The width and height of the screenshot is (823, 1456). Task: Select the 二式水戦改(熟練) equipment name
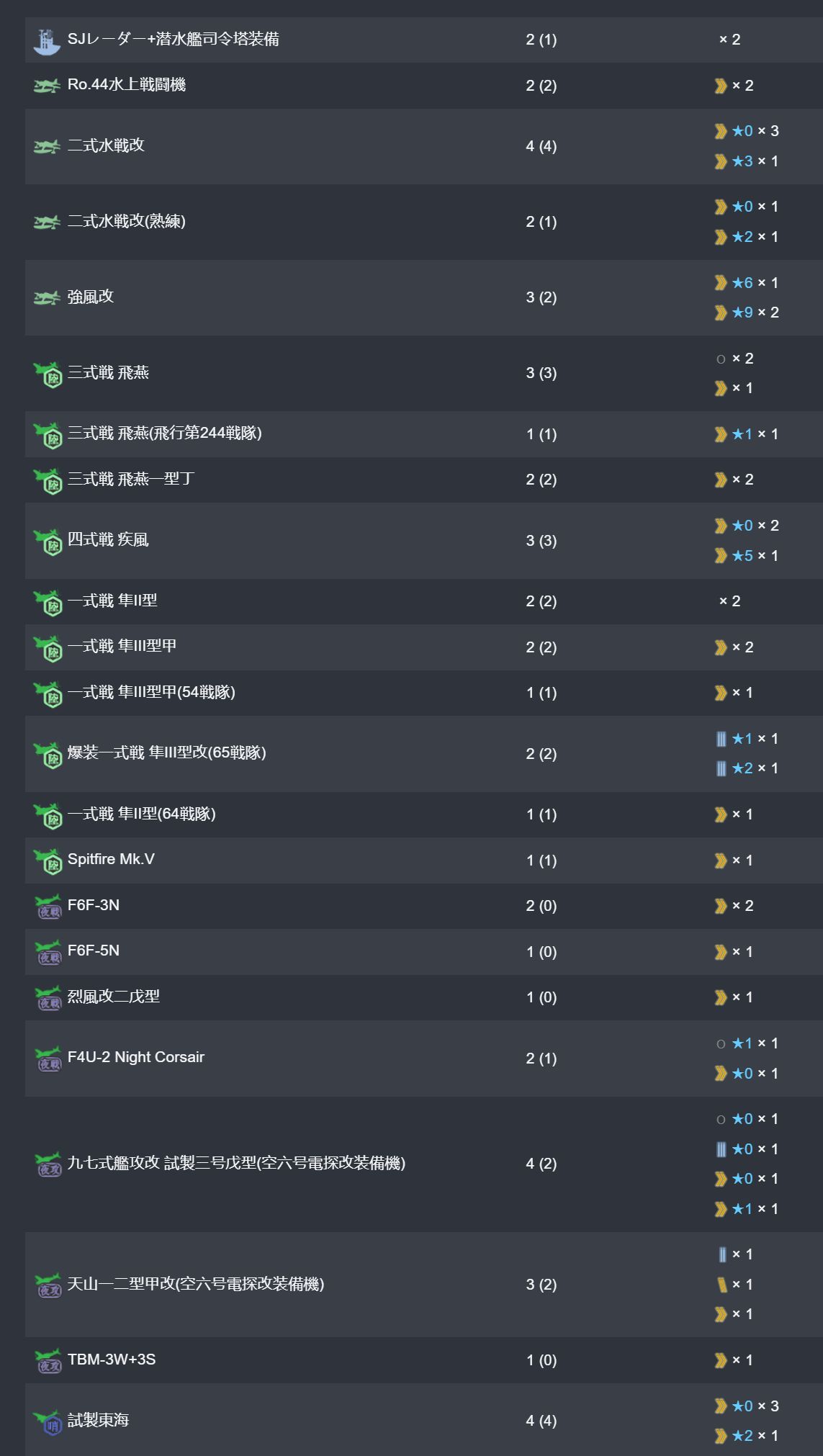coord(127,221)
